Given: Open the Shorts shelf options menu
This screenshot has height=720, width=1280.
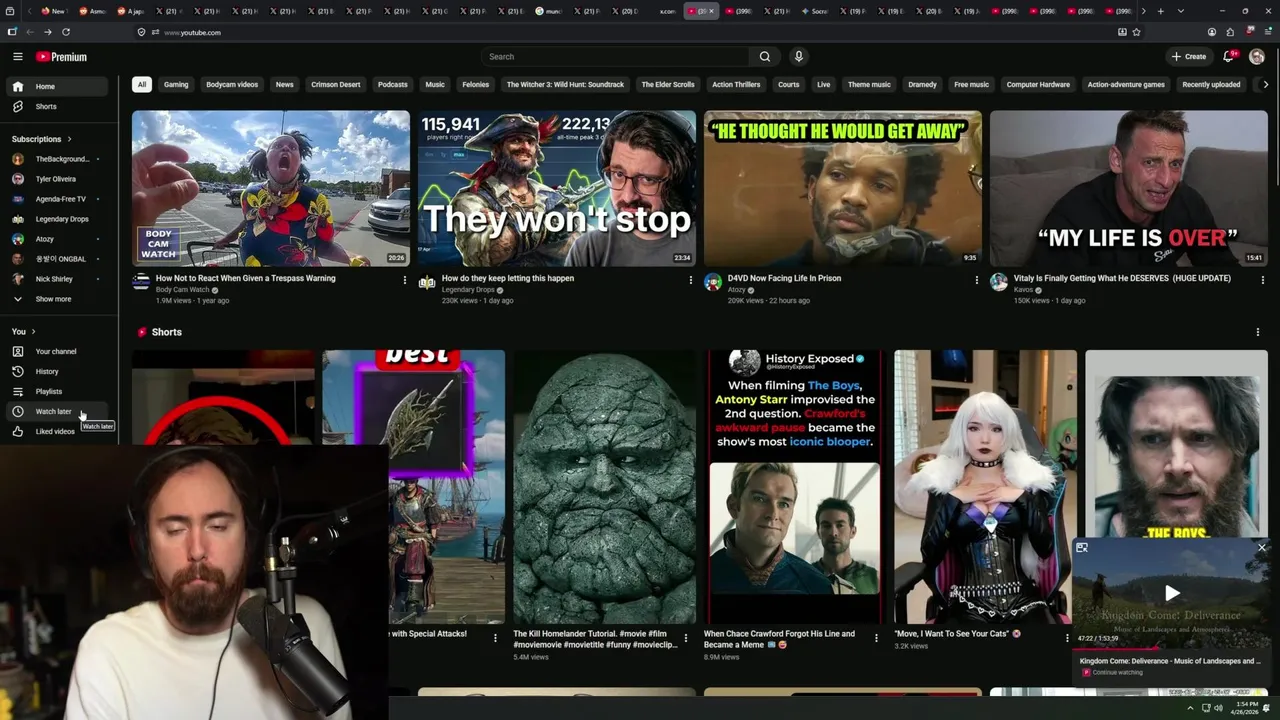Looking at the screenshot, I should click(1257, 332).
